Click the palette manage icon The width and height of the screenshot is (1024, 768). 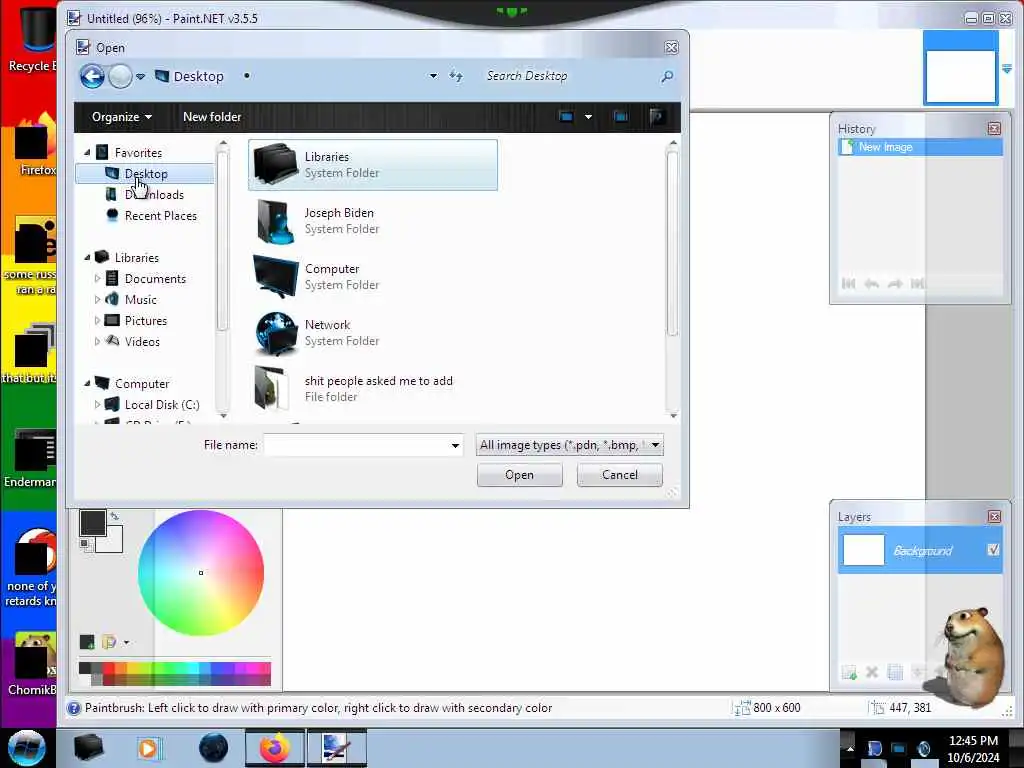109,642
